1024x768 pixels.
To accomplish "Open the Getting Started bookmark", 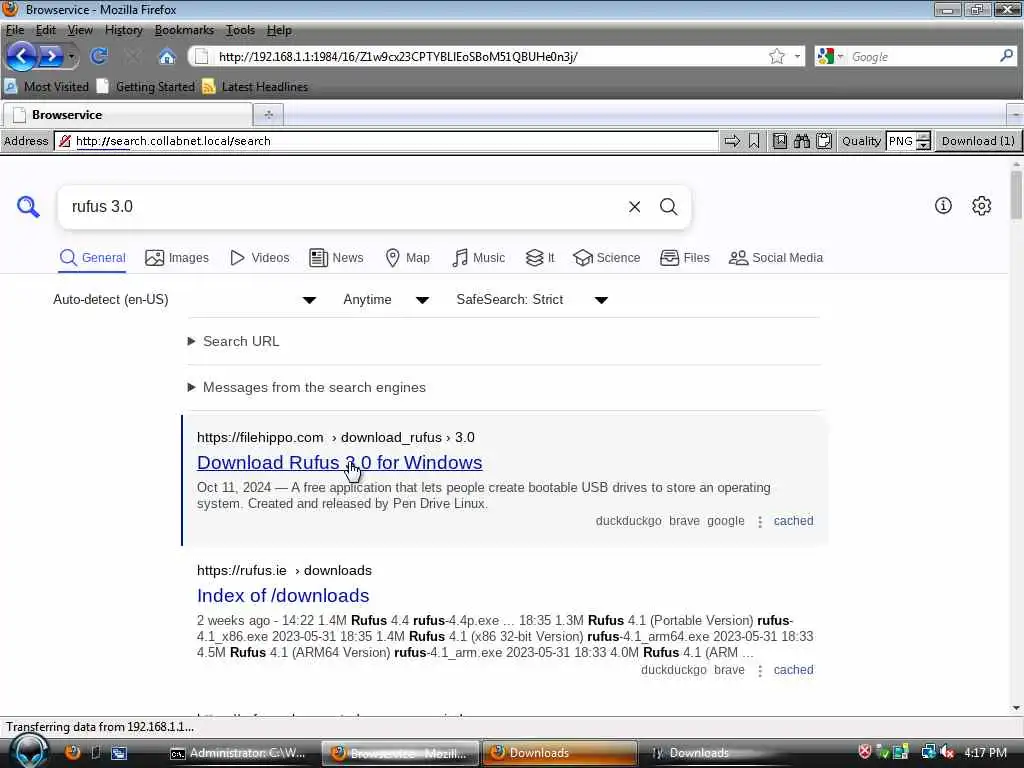I will 145,86.
